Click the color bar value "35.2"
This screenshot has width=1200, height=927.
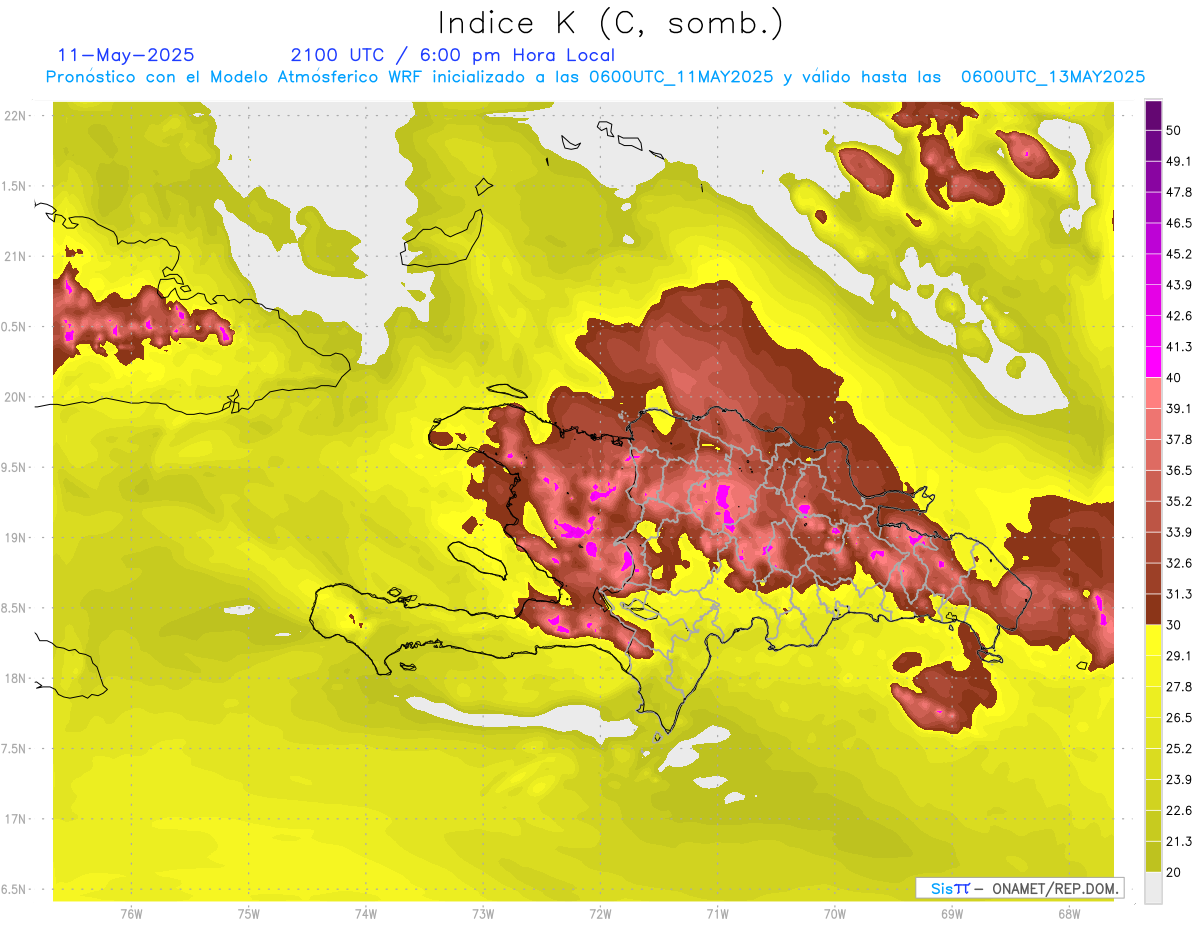coord(1179,501)
